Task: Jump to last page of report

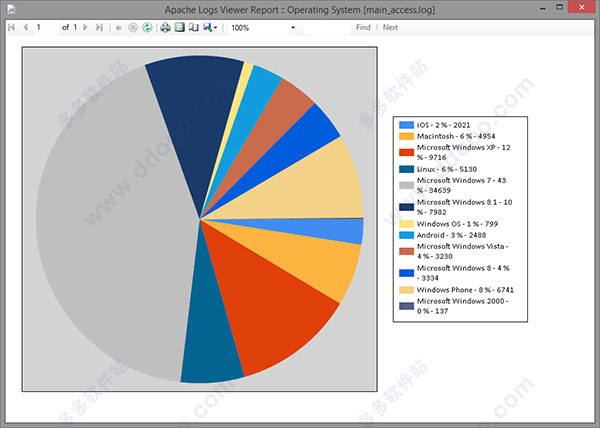Action: pyautogui.click(x=99, y=28)
